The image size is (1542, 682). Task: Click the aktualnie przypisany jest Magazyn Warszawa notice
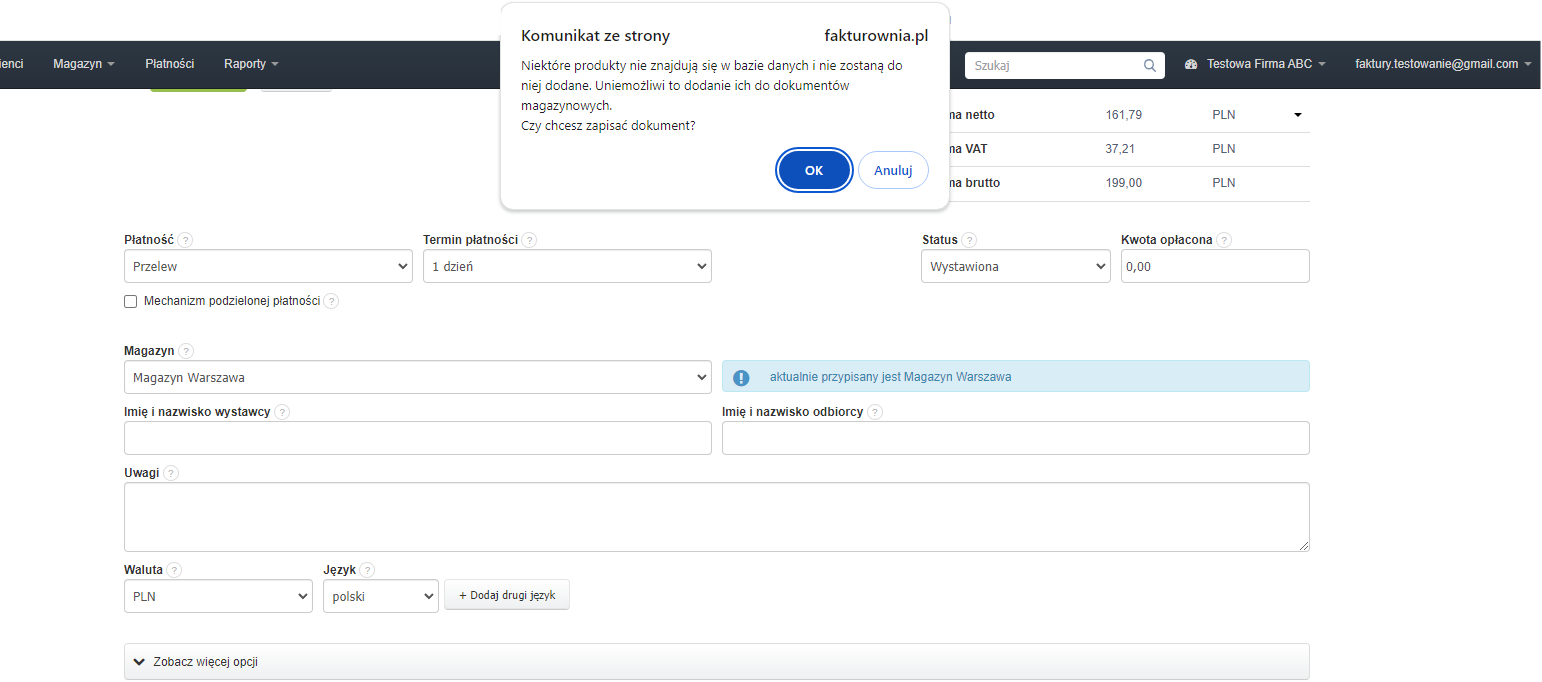pos(1016,376)
